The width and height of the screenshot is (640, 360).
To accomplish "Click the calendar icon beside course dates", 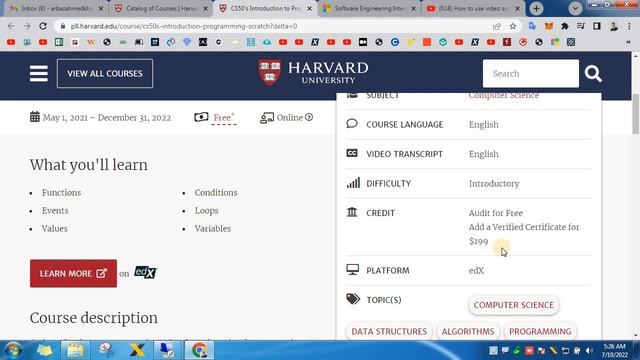I will click(35, 117).
